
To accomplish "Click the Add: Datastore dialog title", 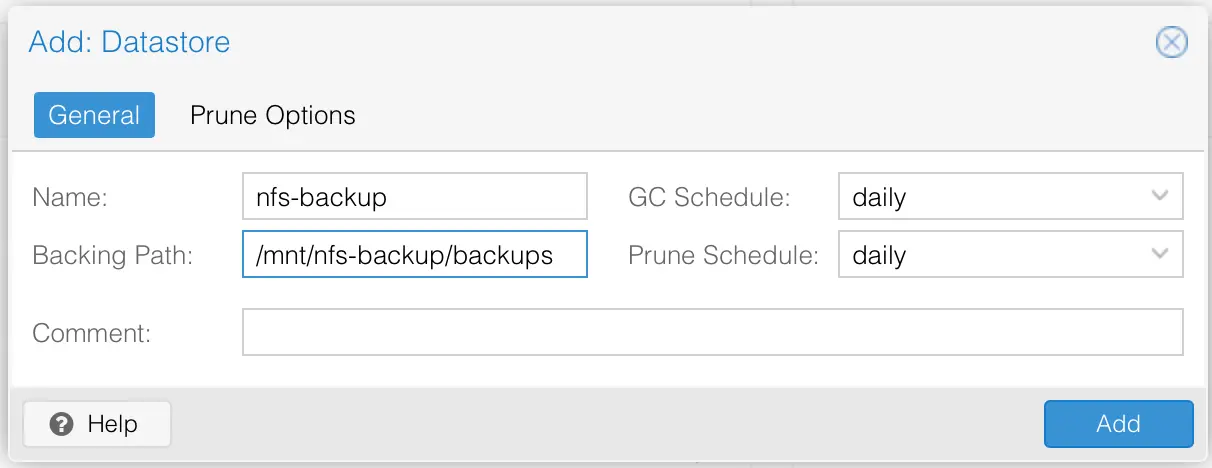I will (129, 42).
